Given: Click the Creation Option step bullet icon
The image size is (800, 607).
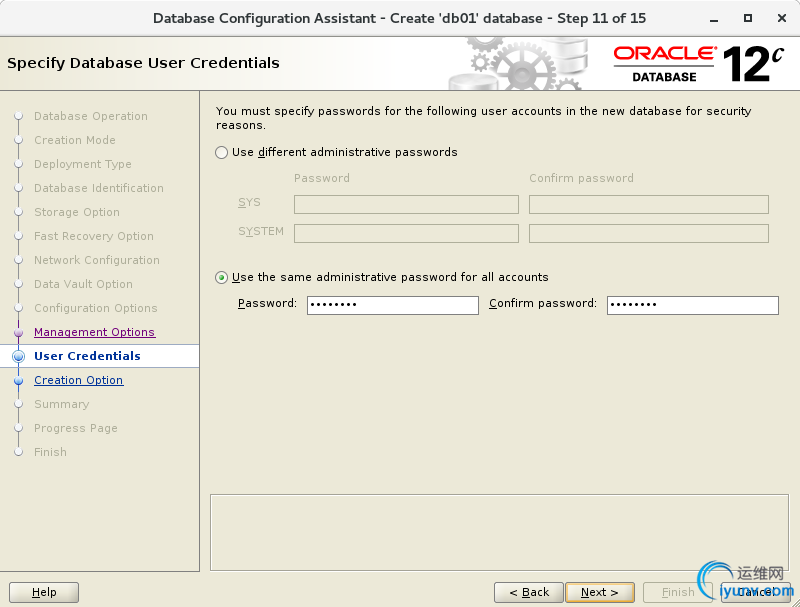Looking at the screenshot, I should 18,381.
